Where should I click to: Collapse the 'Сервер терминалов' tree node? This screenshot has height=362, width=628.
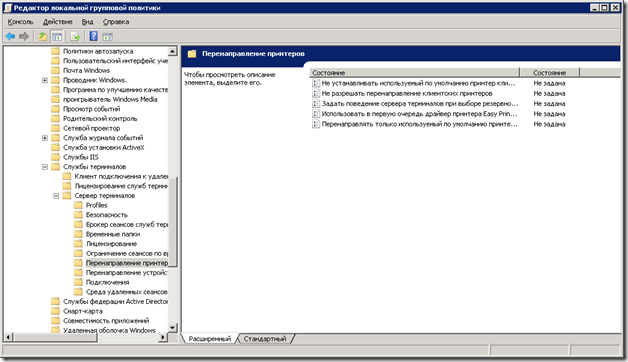(56, 195)
